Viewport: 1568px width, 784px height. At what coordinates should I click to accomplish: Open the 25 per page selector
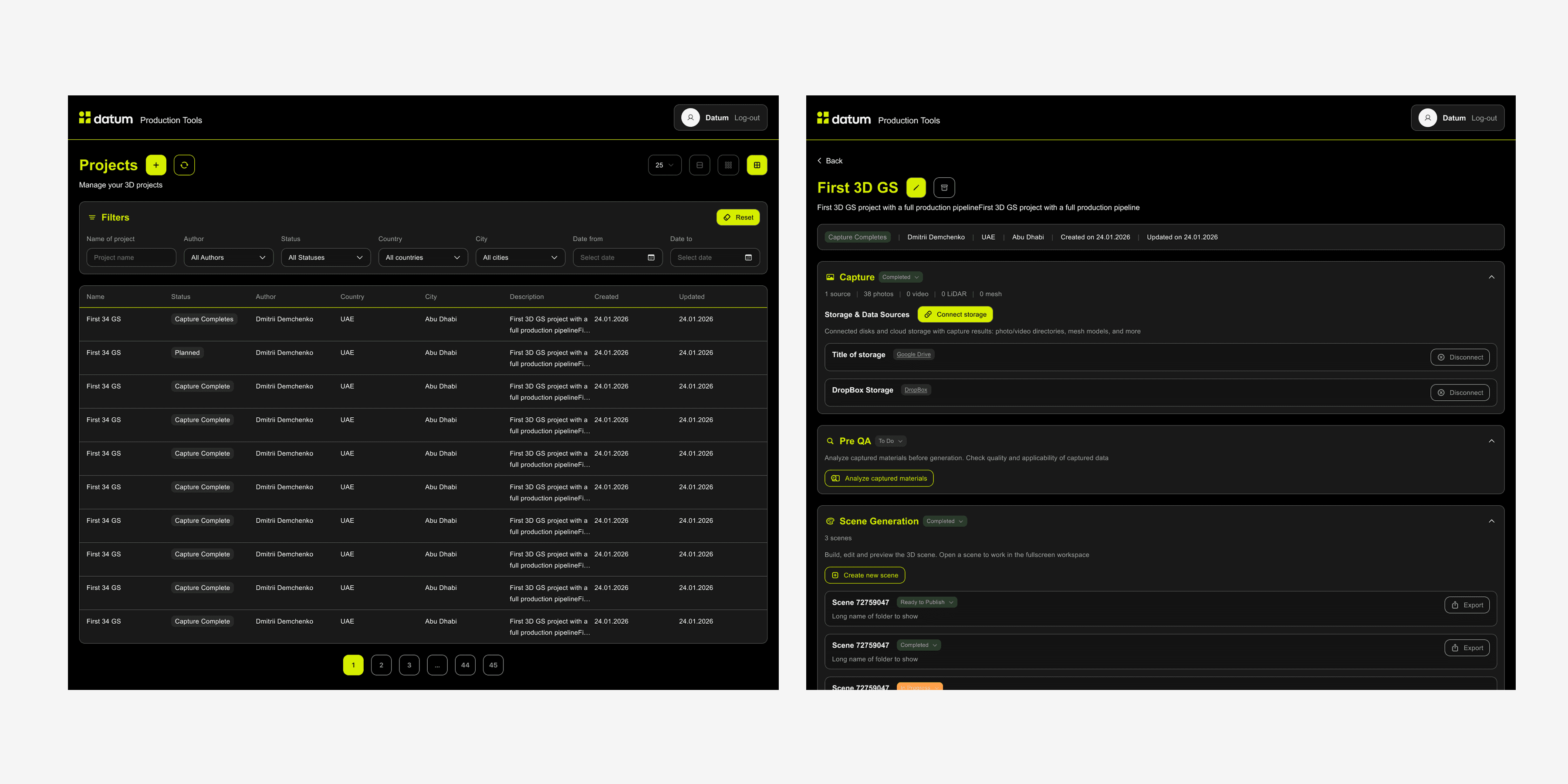pyautogui.click(x=664, y=165)
